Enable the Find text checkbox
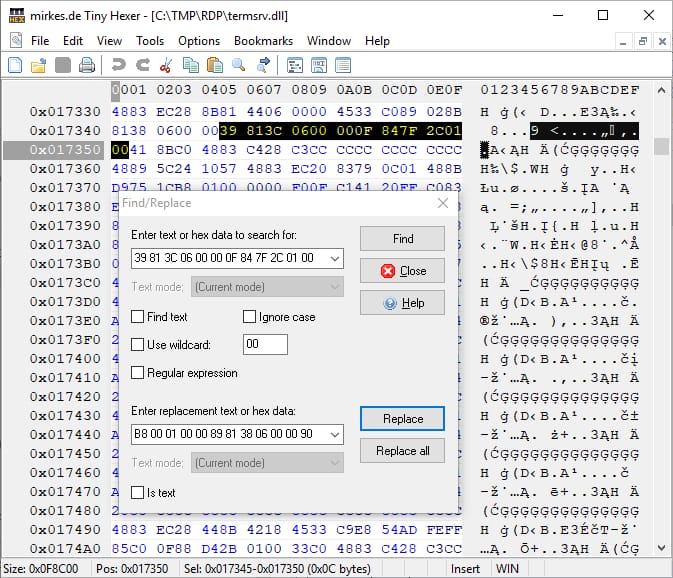673x578 pixels. point(138,317)
